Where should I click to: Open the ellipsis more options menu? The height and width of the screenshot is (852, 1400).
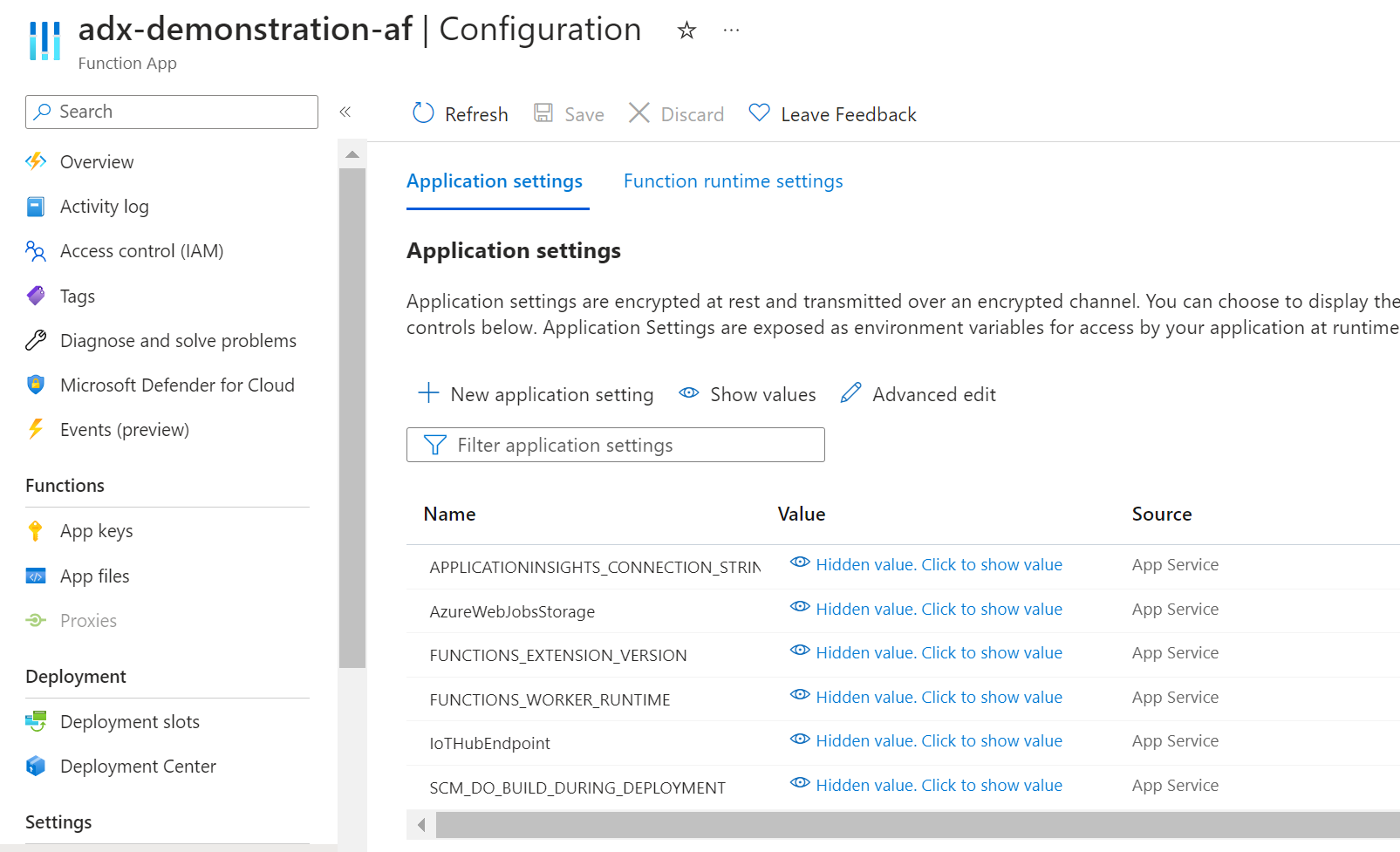pyautogui.click(x=731, y=31)
